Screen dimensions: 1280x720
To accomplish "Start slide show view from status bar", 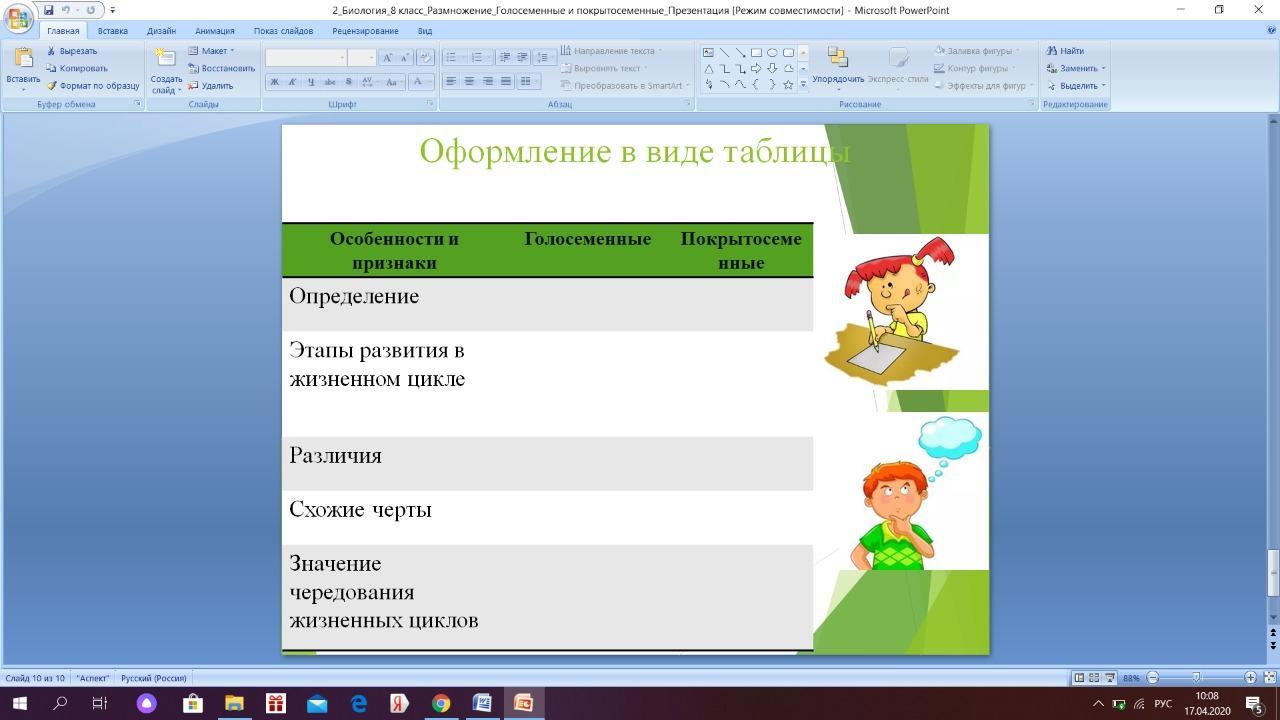I will click(x=1110, y=678).
